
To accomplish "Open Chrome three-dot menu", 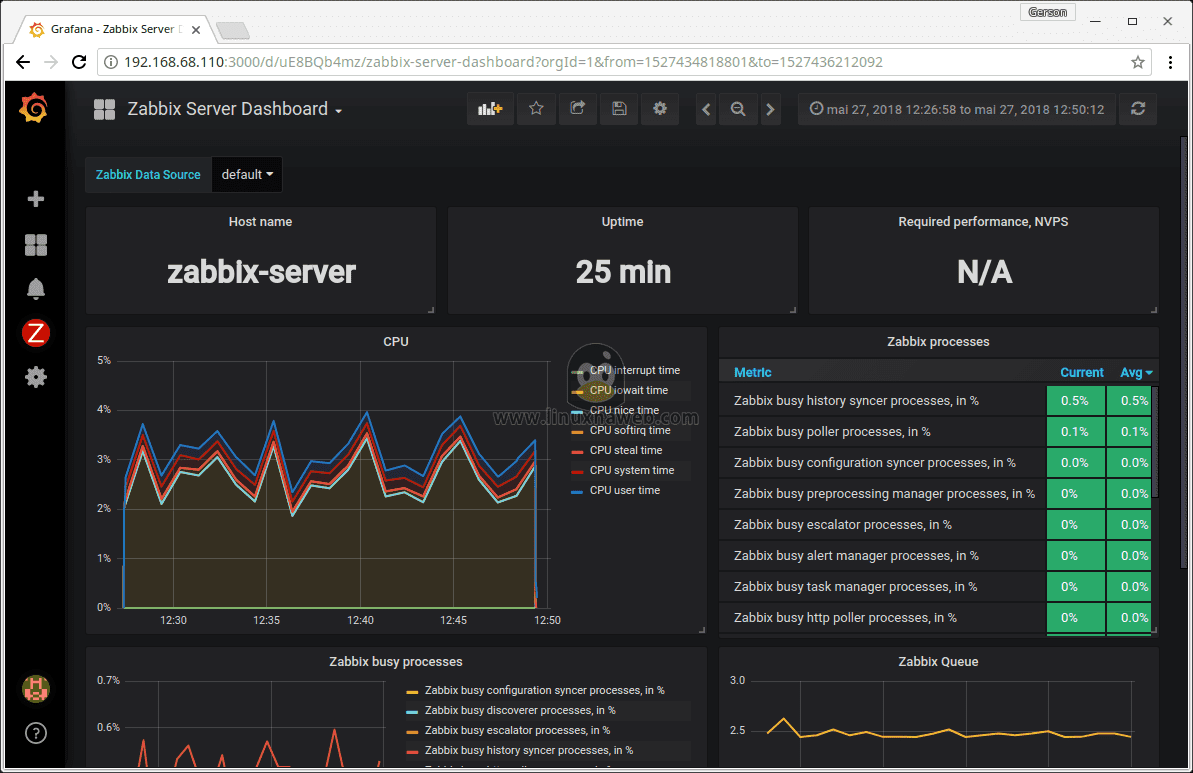I will pyautogui.click(x=1171, y=62).
